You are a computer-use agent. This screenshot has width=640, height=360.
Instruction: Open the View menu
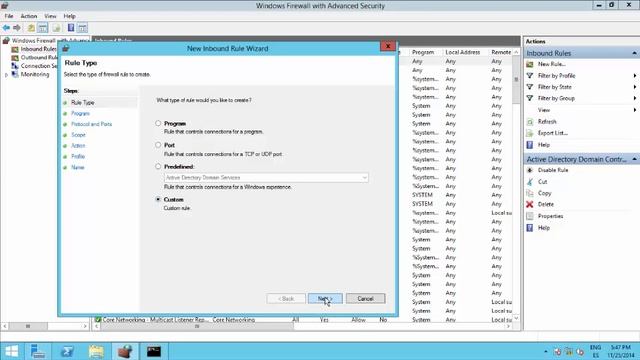pyautogui.click(x=50, y=16)
